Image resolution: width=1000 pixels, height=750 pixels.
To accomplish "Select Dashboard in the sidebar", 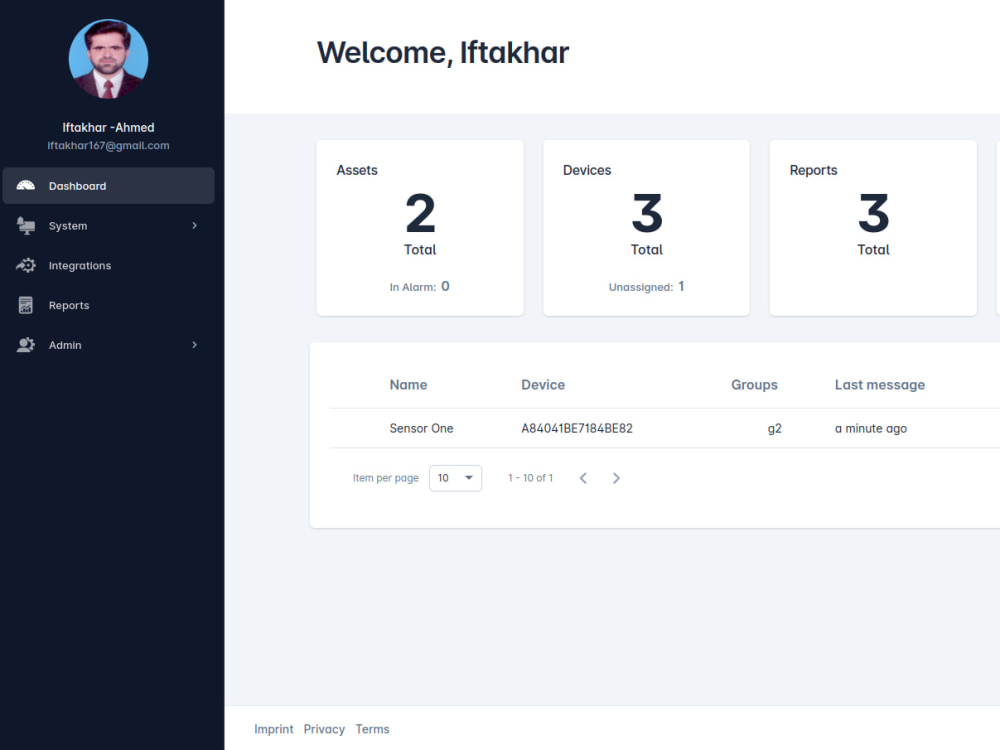I will coord(108,186).
